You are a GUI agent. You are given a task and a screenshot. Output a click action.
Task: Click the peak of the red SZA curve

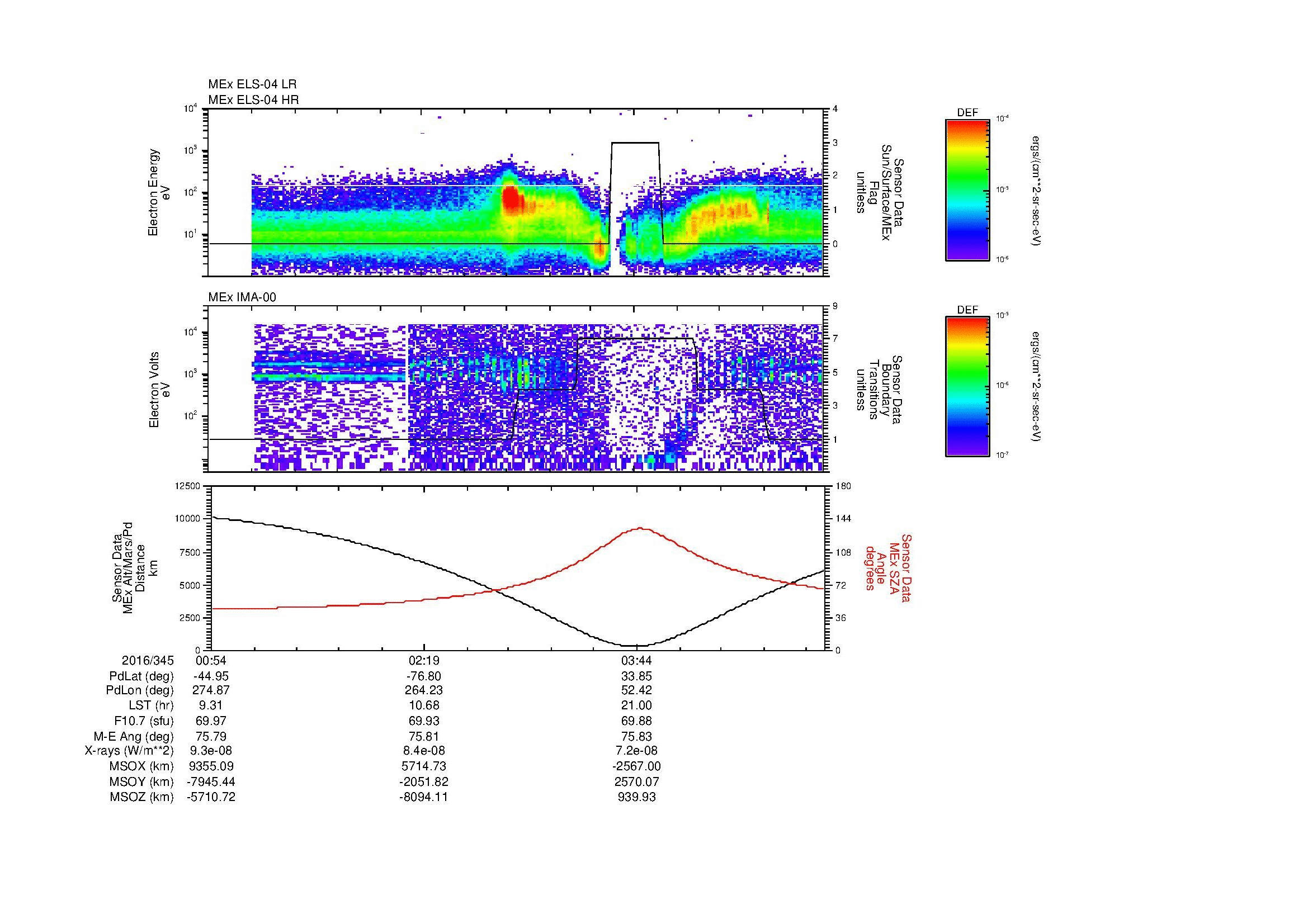click(x=640, y=528)
